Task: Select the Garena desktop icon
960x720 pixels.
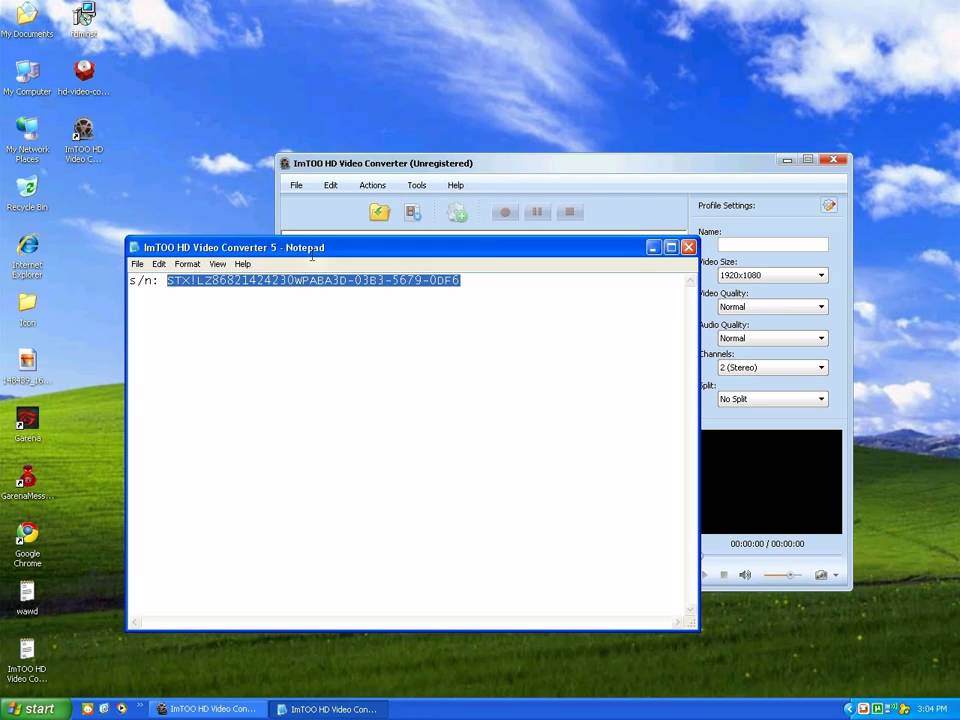Action: (x=27, y=424)
